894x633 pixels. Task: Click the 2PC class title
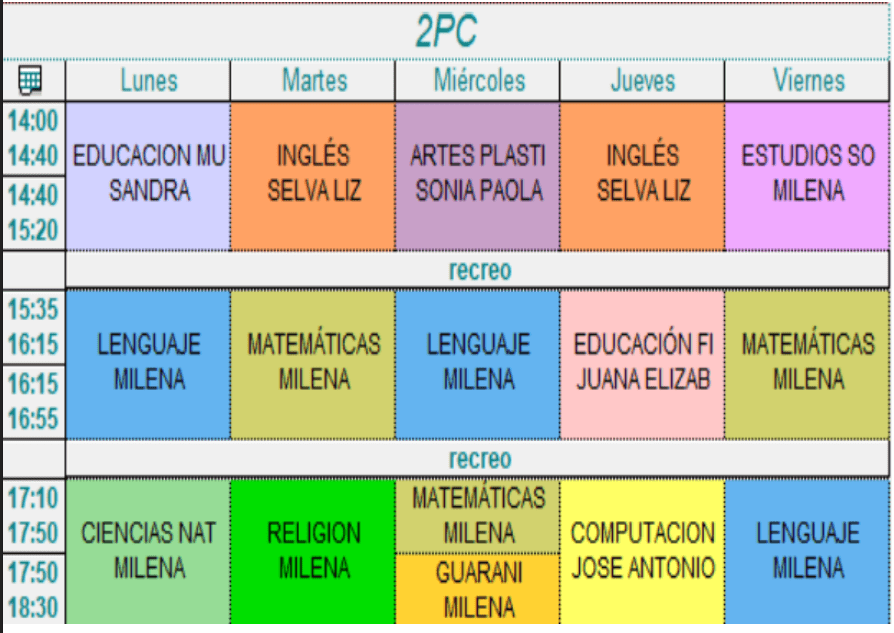(446, 32)
